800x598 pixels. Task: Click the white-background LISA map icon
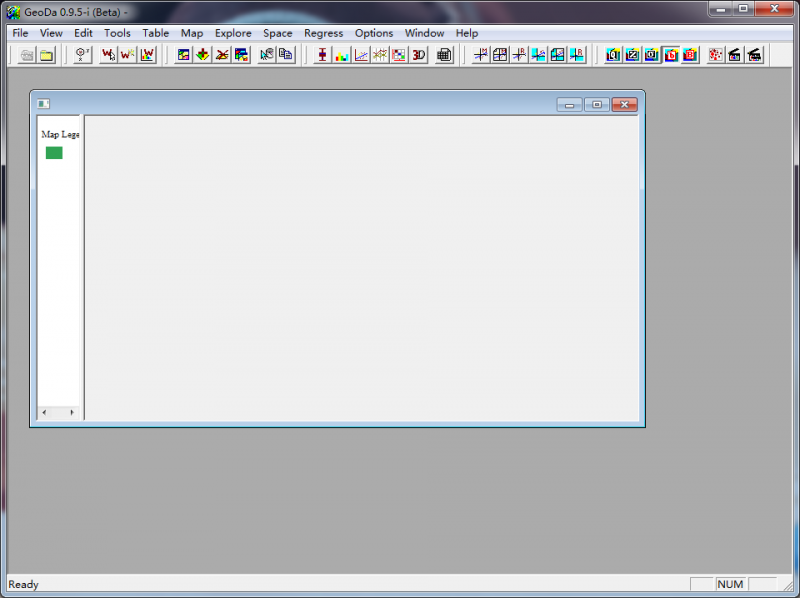click(x=500, y=55)
